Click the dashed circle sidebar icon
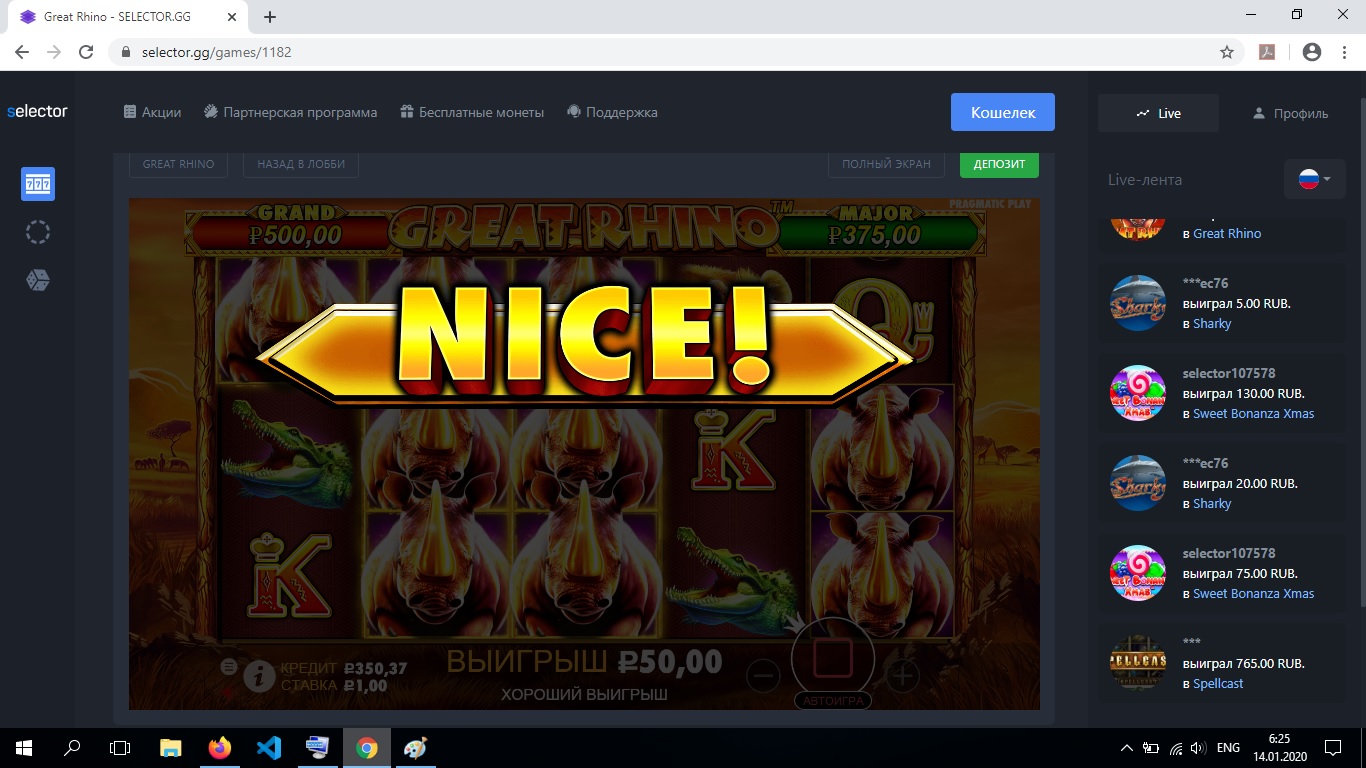 pyautogui.click(x=38, y=232)
